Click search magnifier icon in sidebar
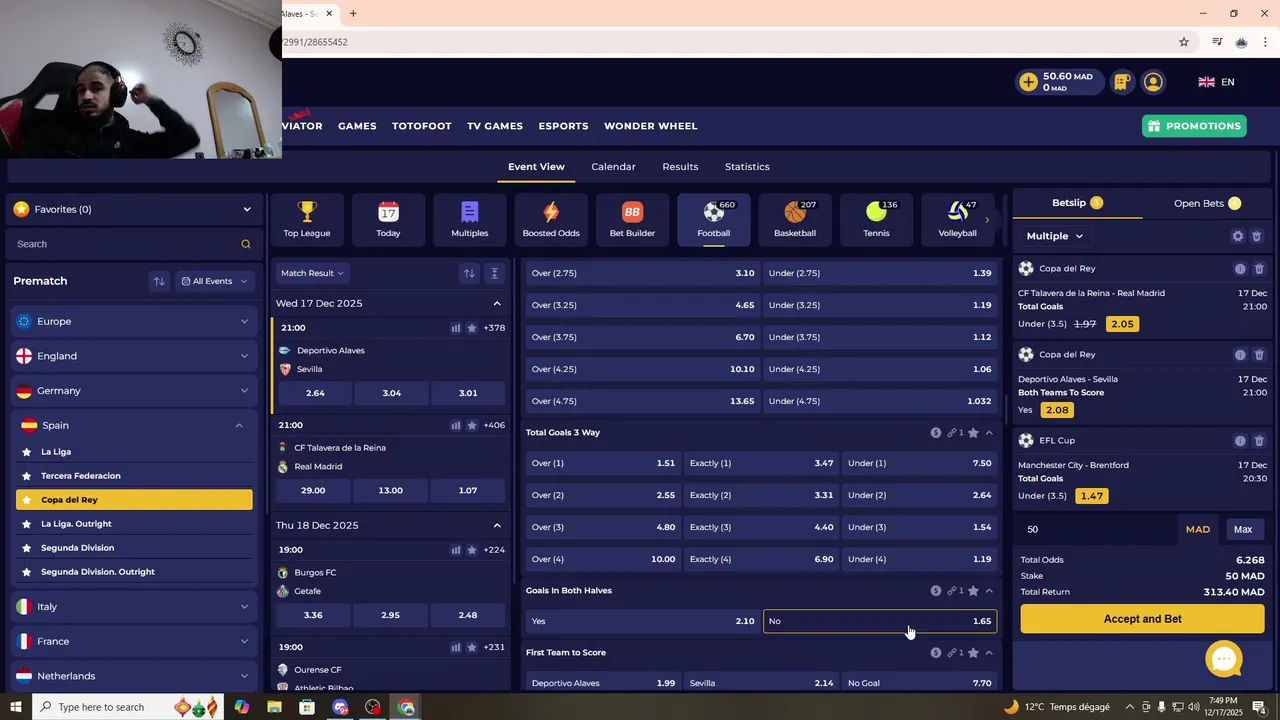1280x720 pixels. [x=246, y=244]
